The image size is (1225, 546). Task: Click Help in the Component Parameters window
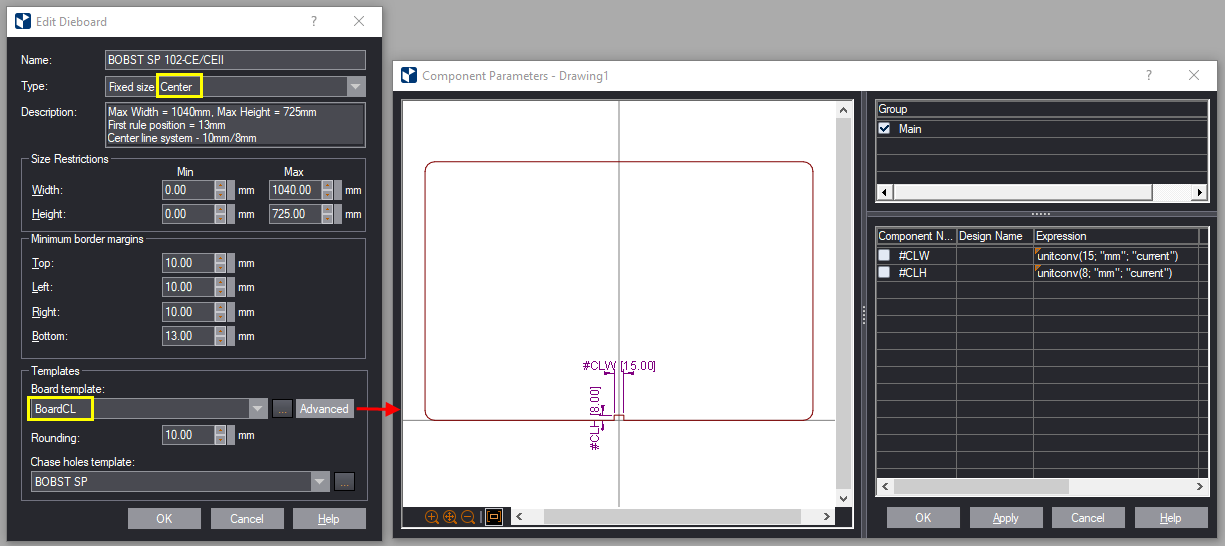1171,518
